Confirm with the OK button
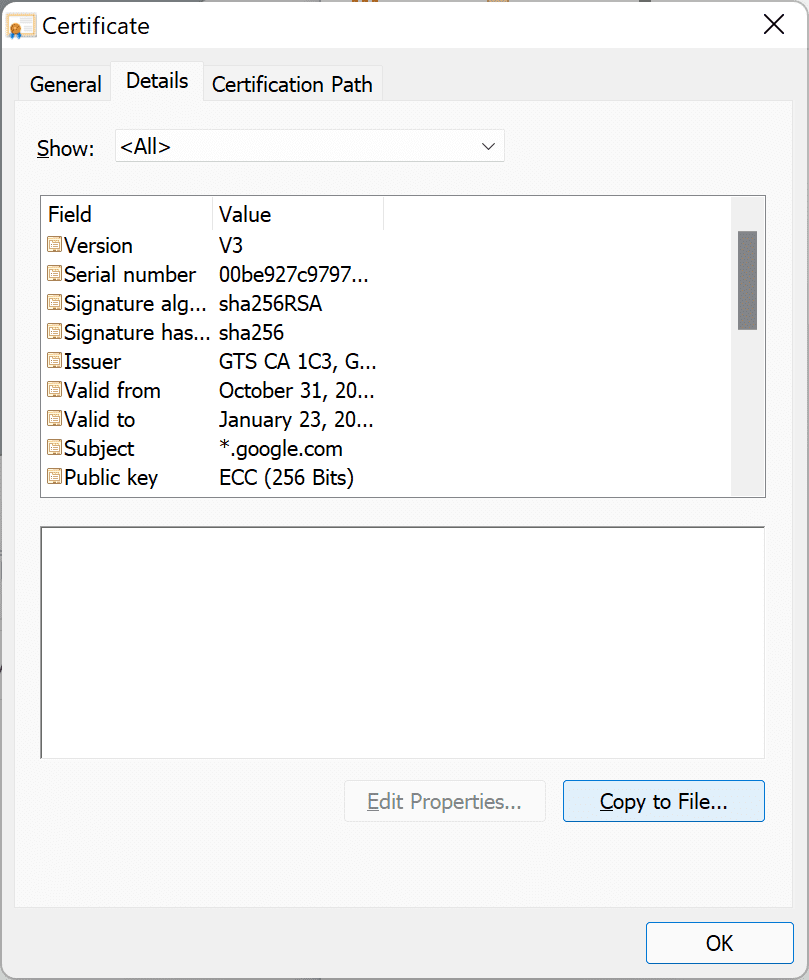Image resolution: width=809 pixels, height=980 pixels. pyautogui.click(x=720, y=942)
